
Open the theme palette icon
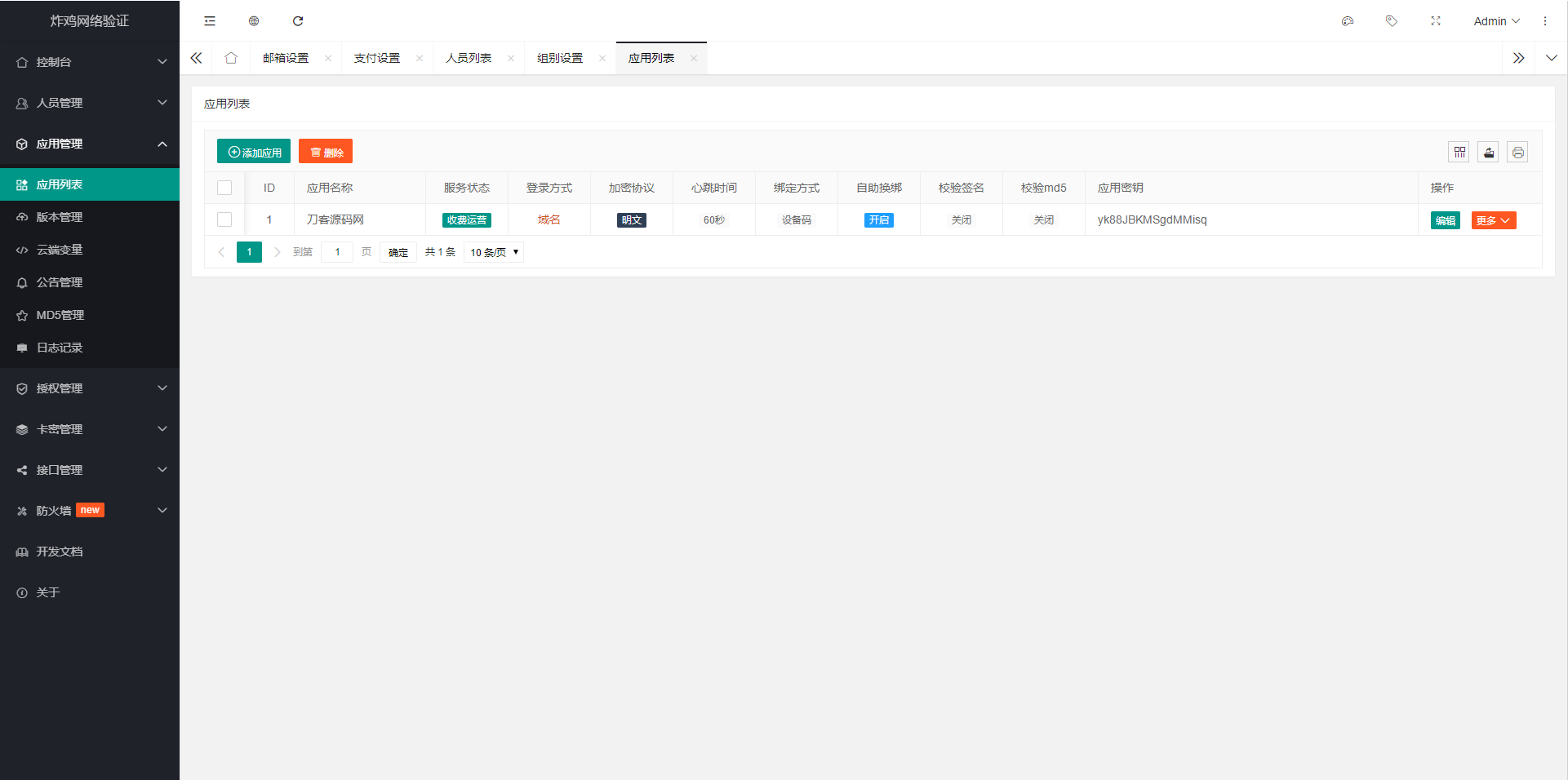coord(1348,20)
